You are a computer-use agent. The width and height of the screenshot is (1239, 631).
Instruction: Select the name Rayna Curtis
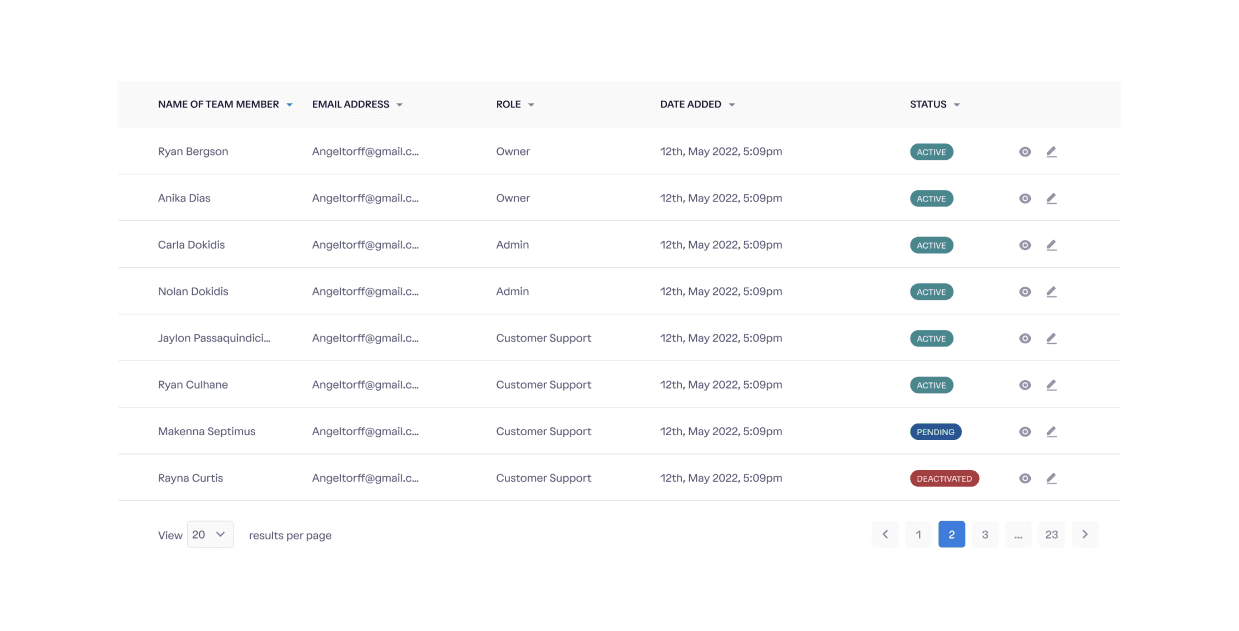pos(190,479)
